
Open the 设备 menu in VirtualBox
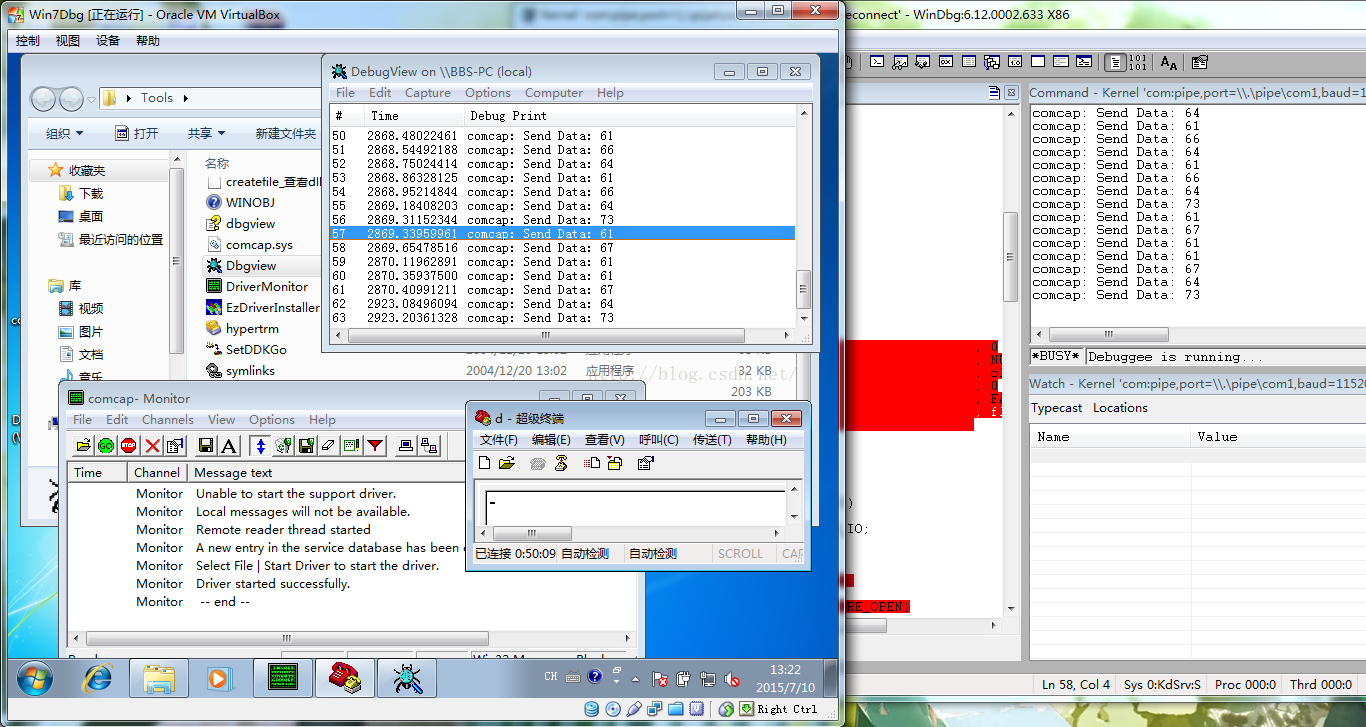pos(108,41)
